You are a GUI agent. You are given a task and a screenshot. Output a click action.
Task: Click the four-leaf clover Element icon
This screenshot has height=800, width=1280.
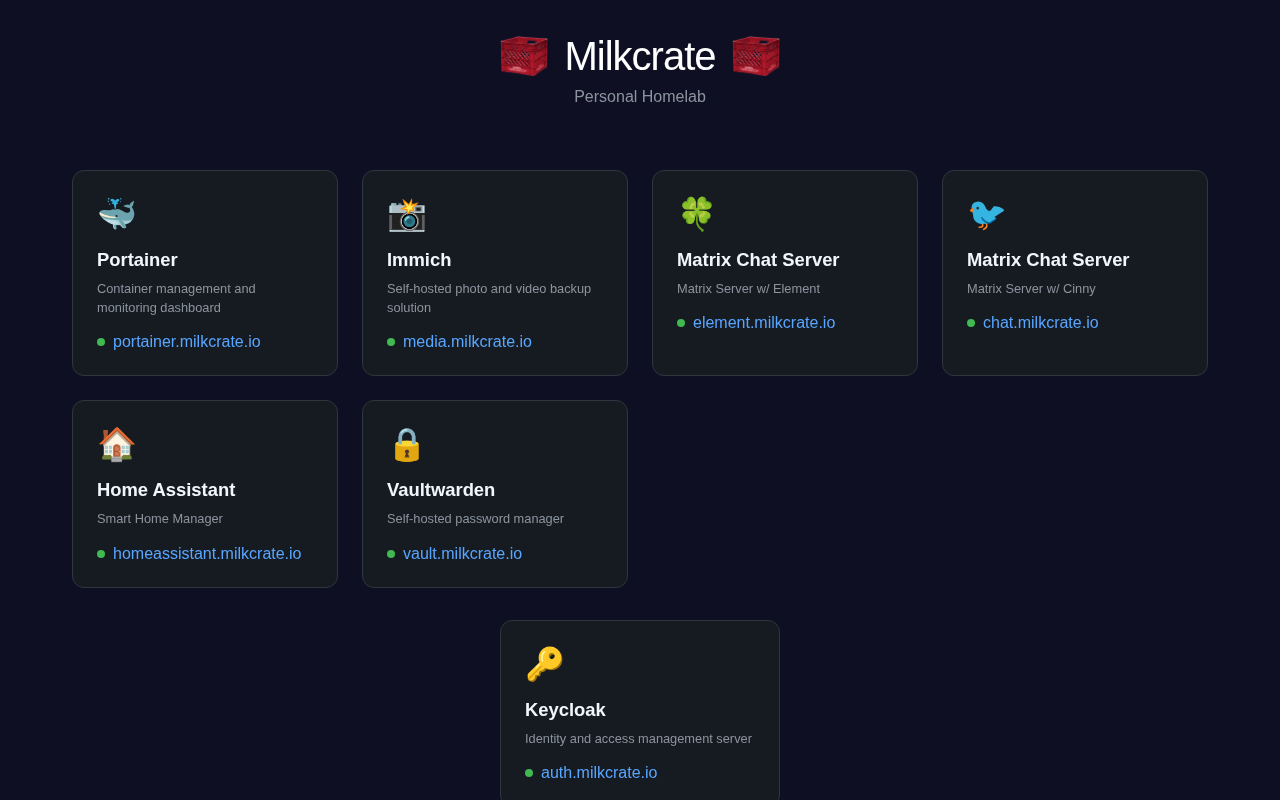click(x=696, y=214)
